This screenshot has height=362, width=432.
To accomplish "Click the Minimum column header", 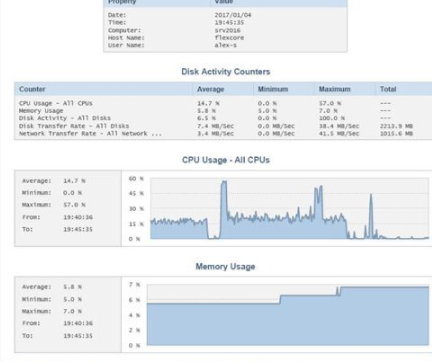I will [273, 89].
